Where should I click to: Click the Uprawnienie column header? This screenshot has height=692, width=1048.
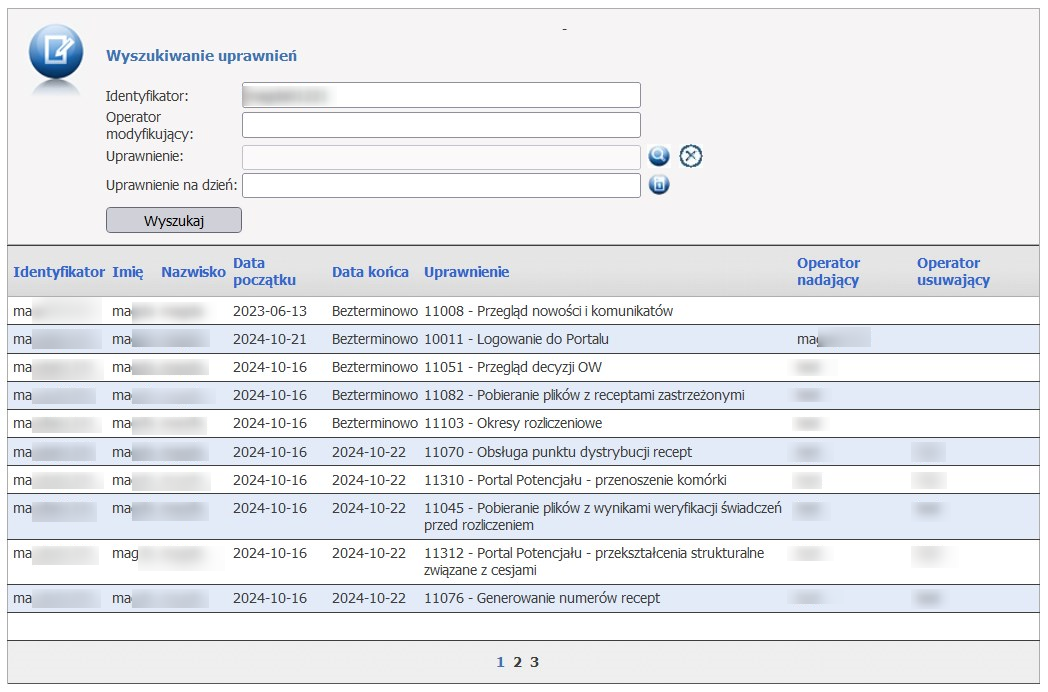[x=467, y=272]
